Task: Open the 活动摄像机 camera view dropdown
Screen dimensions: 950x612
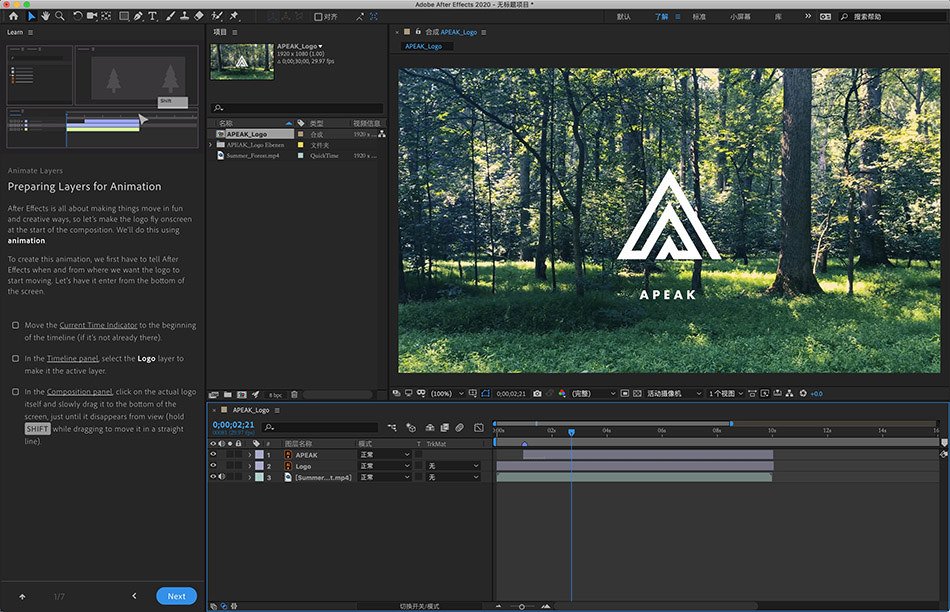Action: coord(673,394)
